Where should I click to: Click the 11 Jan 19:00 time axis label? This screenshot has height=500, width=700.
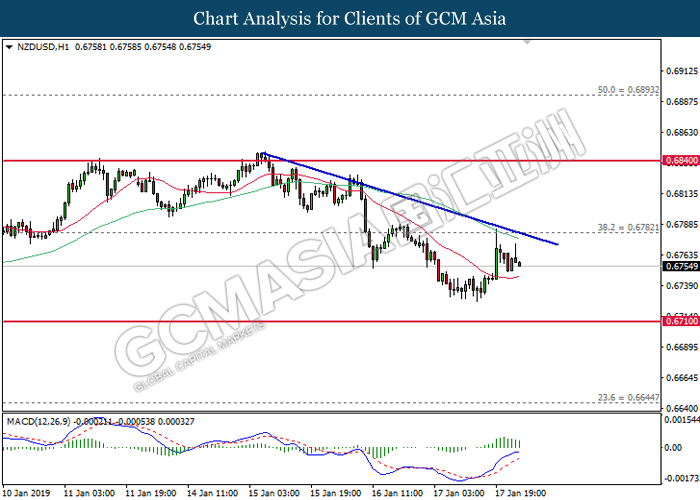[151, 493]
